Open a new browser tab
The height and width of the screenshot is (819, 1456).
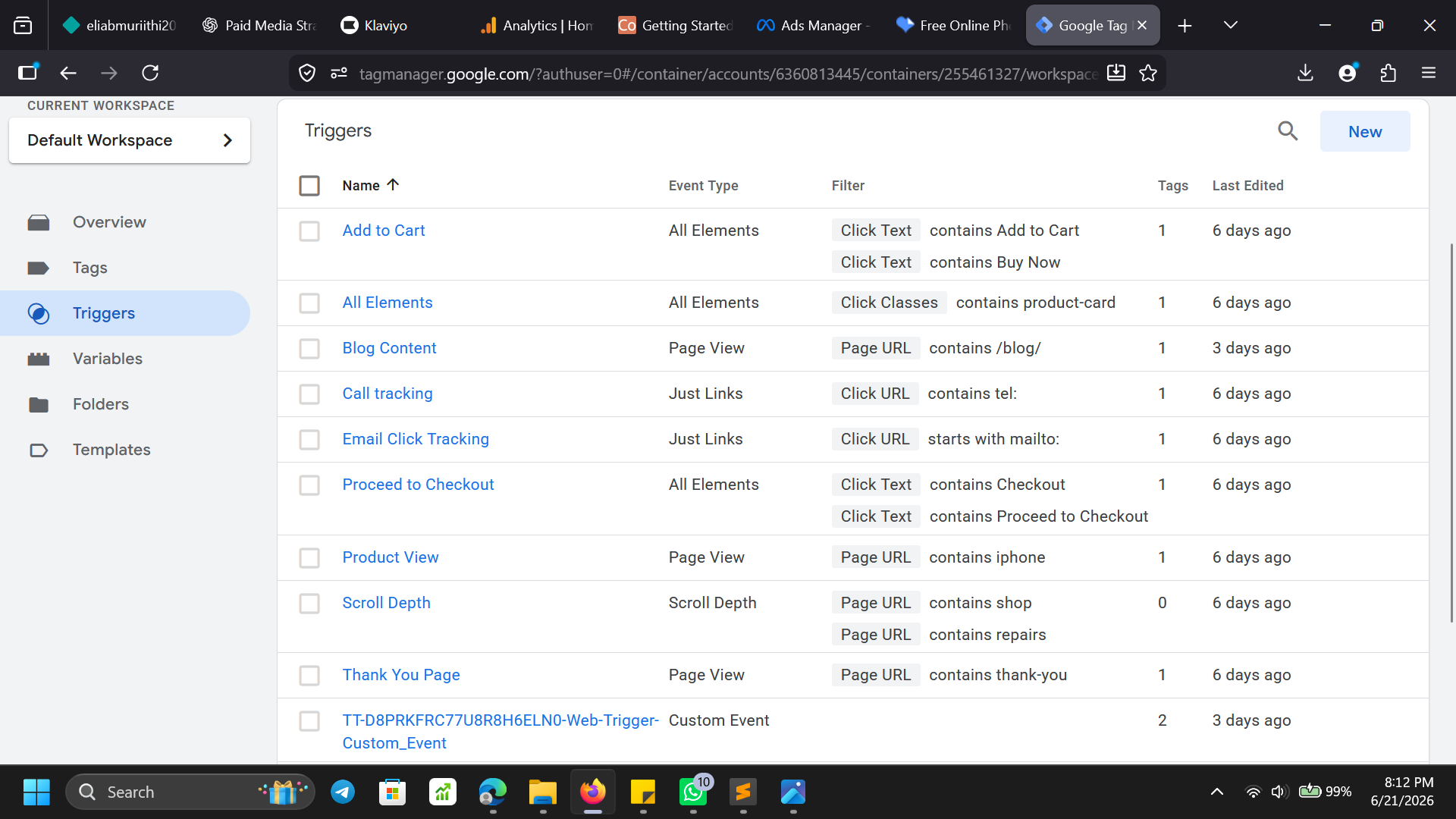pyautogui.click(x=1185, y=26)
